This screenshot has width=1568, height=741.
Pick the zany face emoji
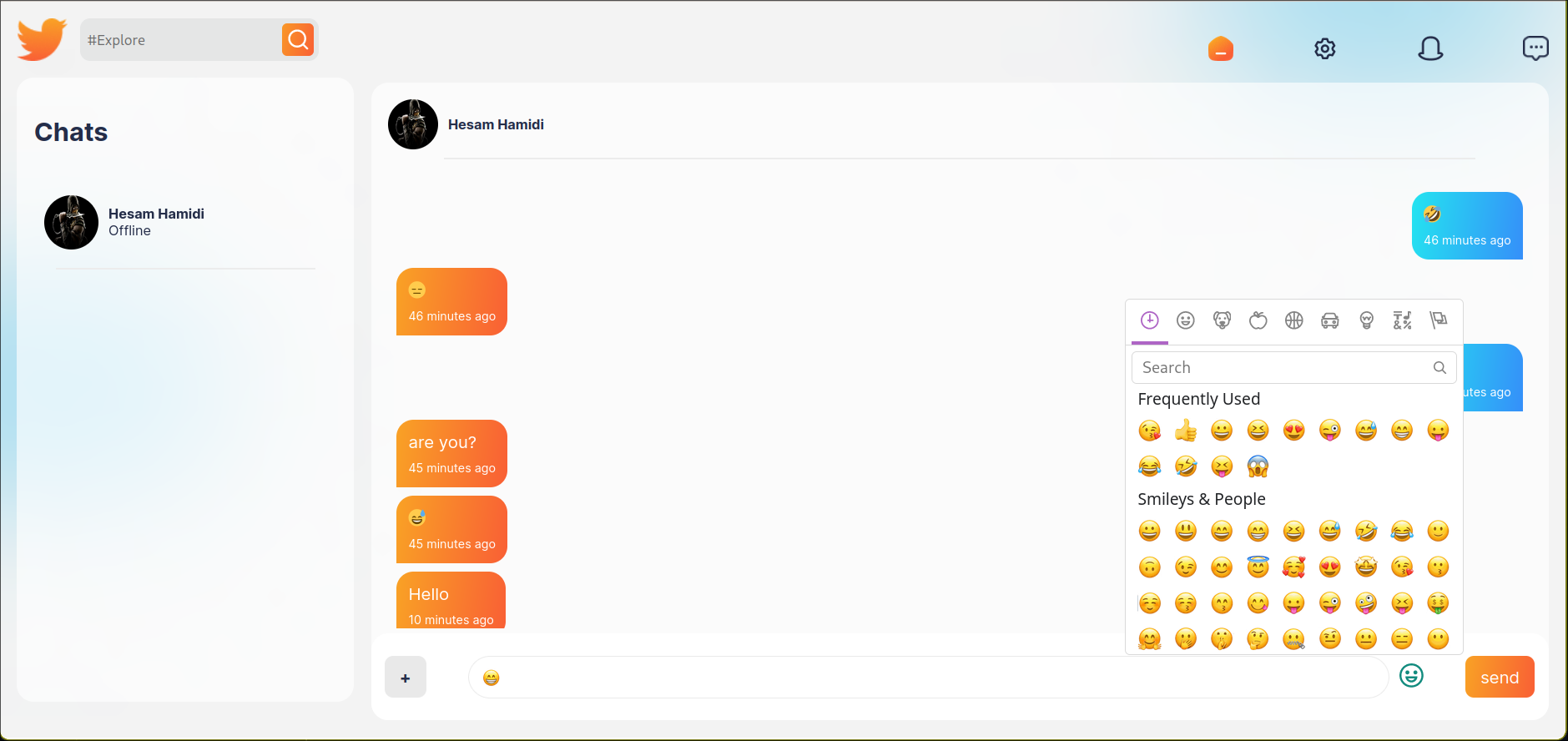[1366, 603]
